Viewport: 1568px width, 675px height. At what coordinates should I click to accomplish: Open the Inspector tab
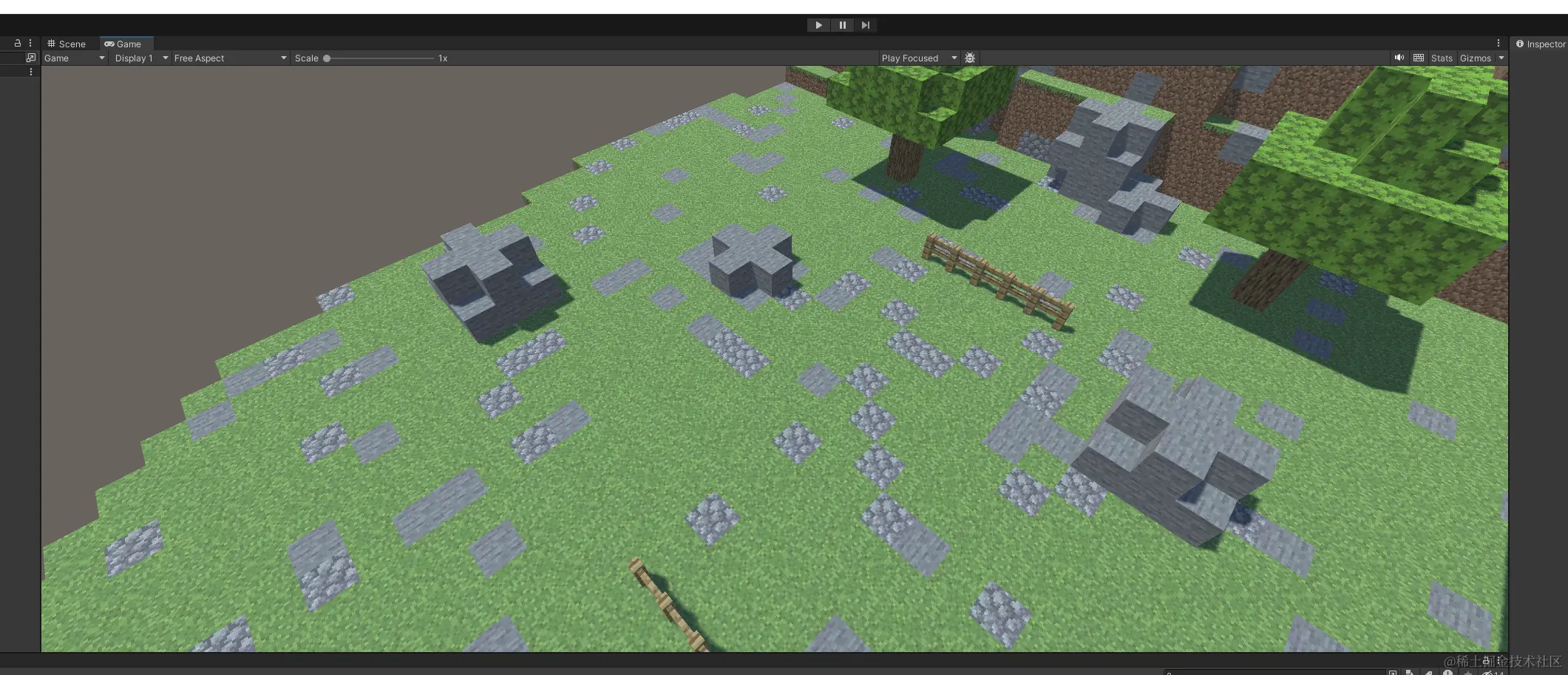click(1540, 44)
